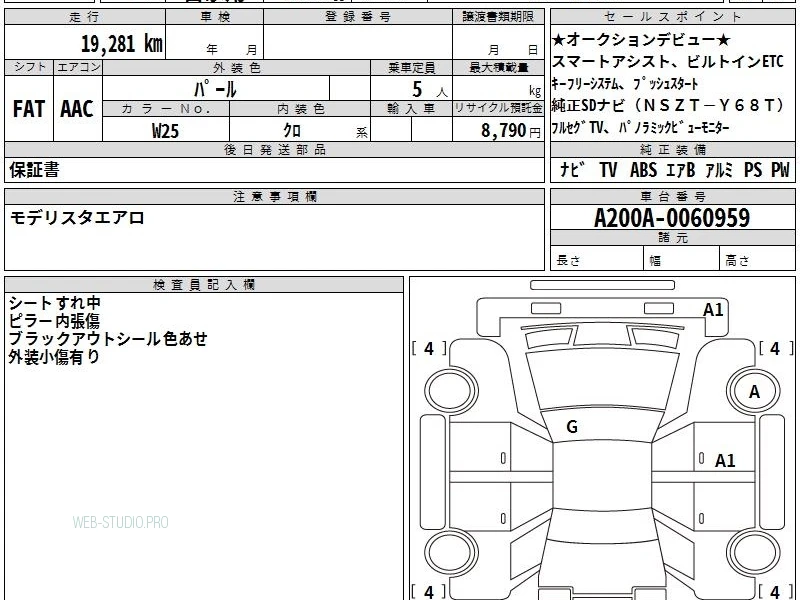Image resolution: width=800 pixels, height=600 pixels.
Task: Click the note "モデリスタエアロ"
Action: pyautogui.click(x=77, y=218)
